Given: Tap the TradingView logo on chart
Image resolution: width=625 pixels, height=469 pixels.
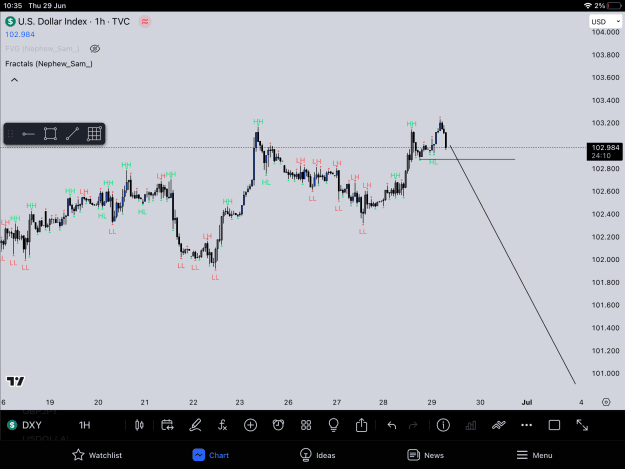Looking at the screenshot, I should [x=16, y=381].
